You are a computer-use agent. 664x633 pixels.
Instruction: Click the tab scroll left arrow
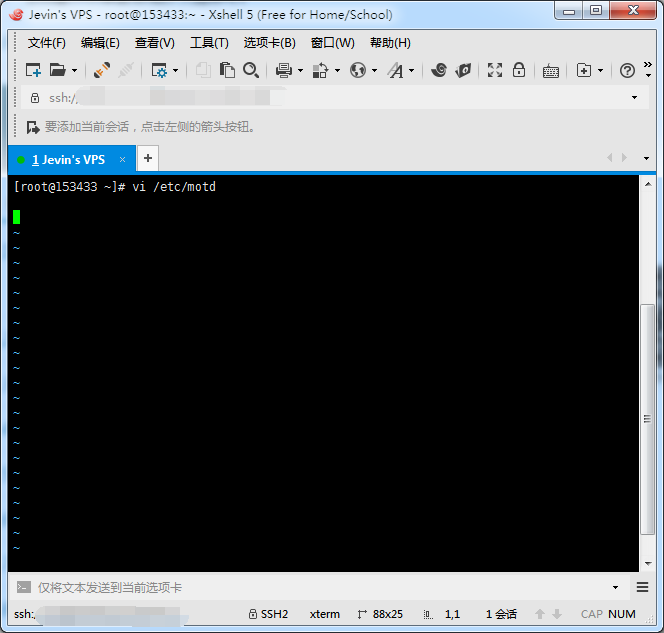(x=610, y=158)
